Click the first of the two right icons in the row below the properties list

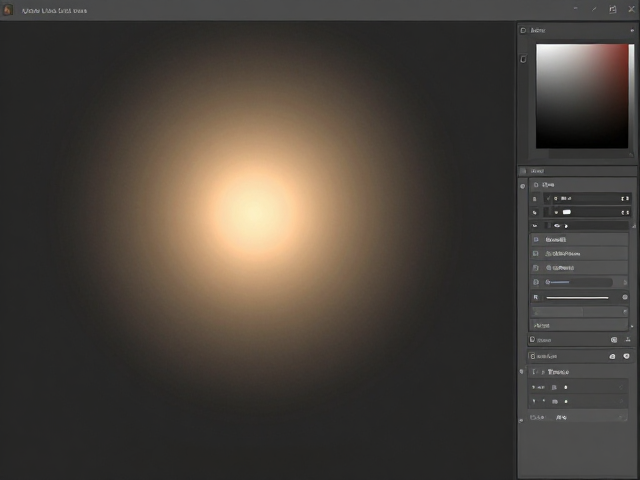(x=614, y=340)
